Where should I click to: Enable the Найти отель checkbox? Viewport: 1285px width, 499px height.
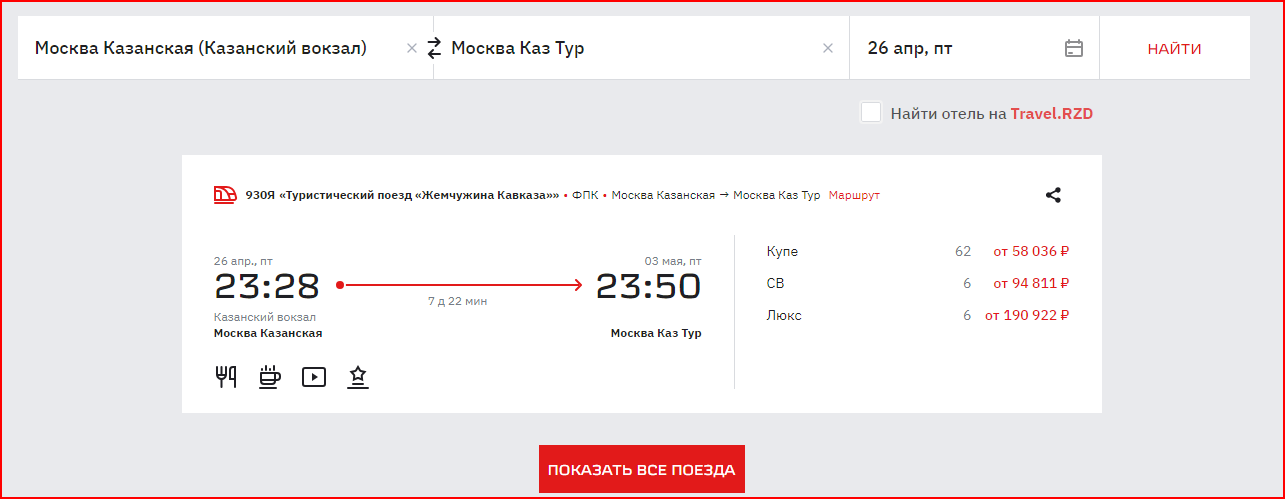click(x=871, y=112)
